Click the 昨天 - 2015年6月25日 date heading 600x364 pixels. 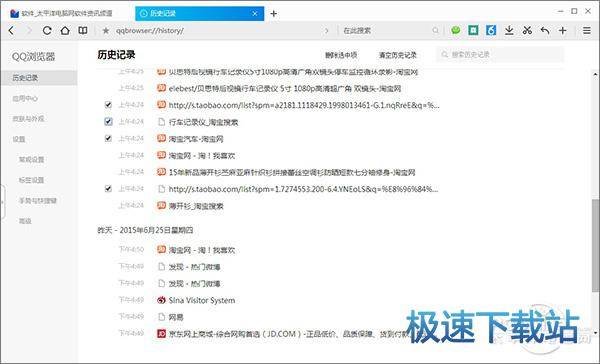pos(145,230)
